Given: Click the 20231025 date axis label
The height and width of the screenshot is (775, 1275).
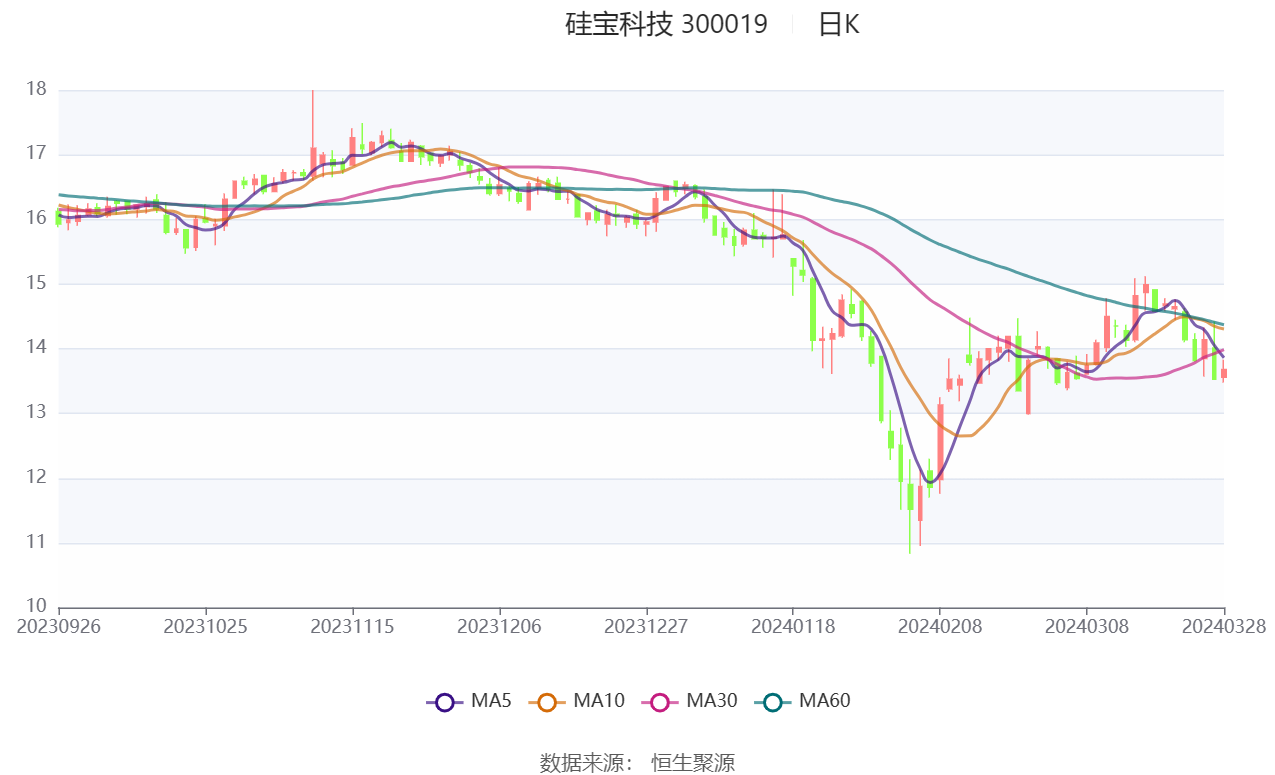Looking at the screenshot, I should click(x=205, y=626).
